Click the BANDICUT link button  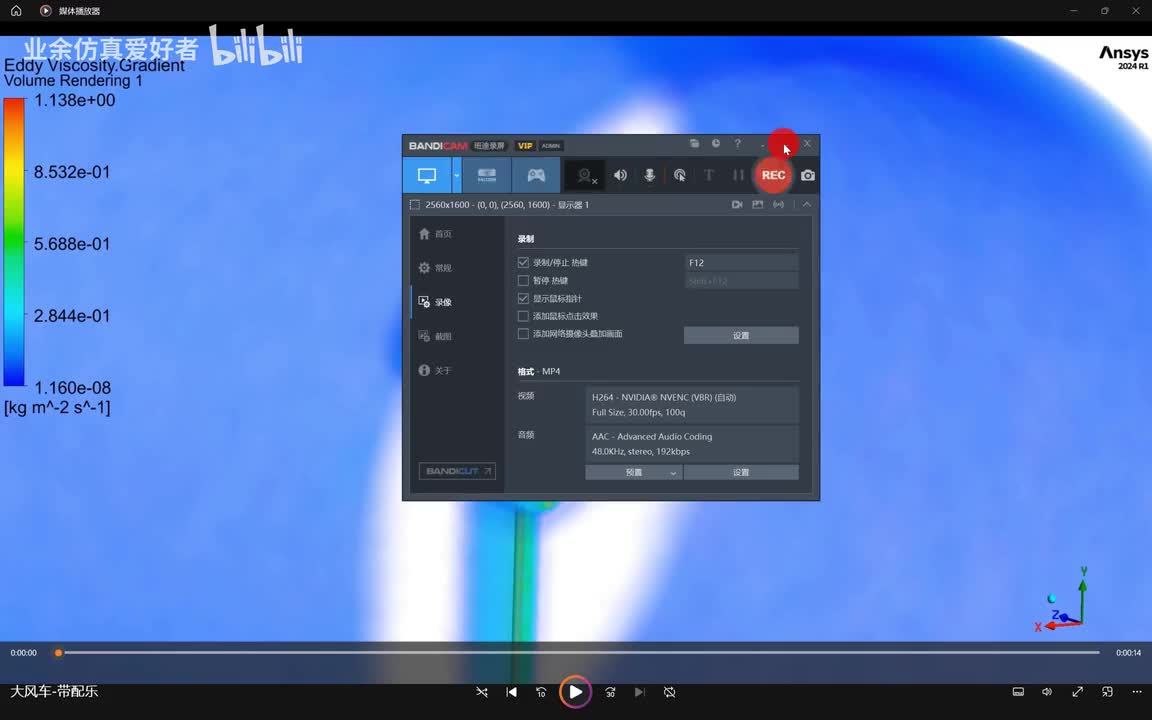tap(457, 471)
